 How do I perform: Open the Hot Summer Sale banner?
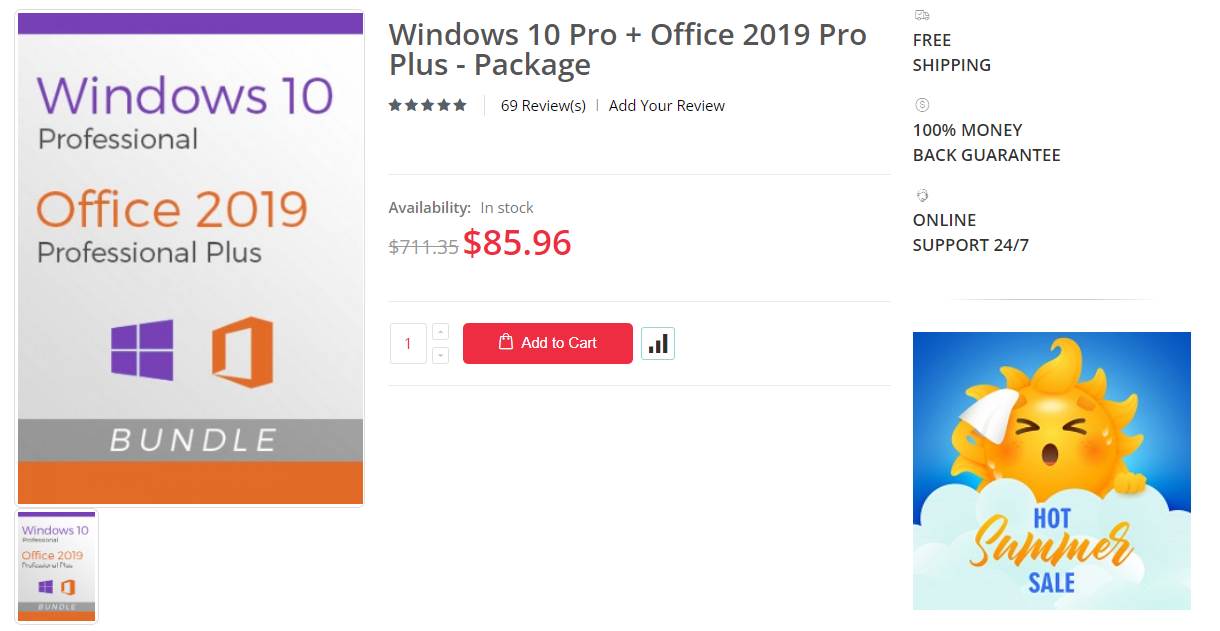click(1051, 471)
